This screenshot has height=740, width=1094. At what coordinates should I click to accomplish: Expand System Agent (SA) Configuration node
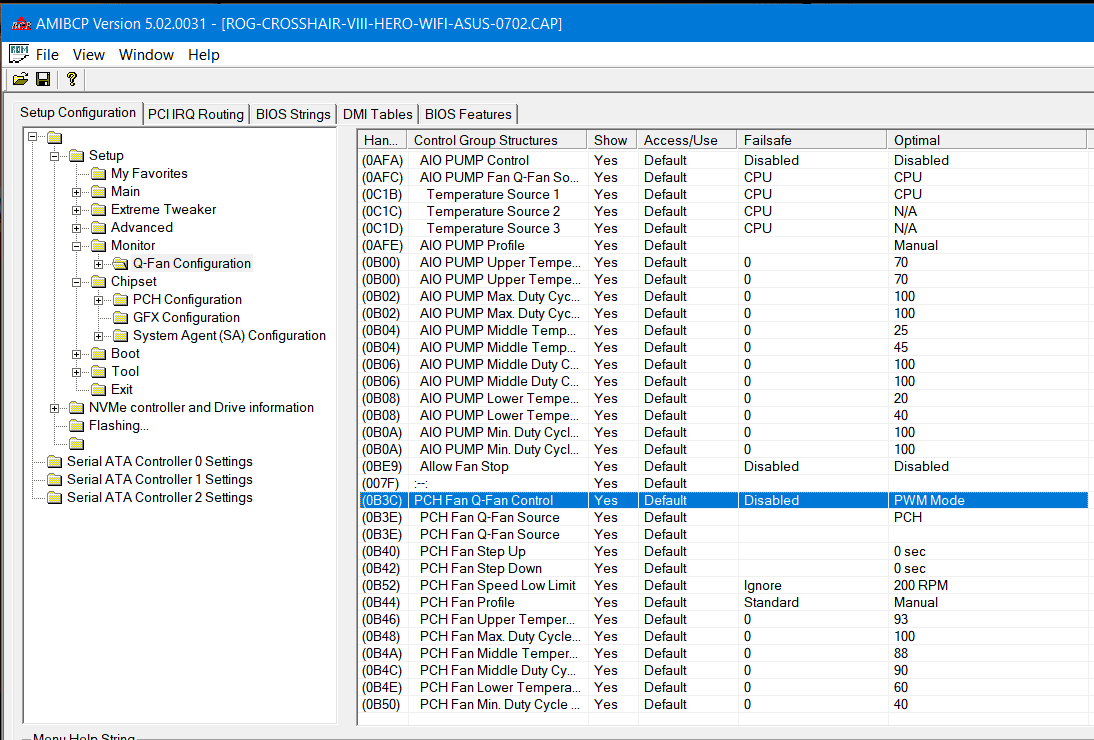click(x=98, y=336)
